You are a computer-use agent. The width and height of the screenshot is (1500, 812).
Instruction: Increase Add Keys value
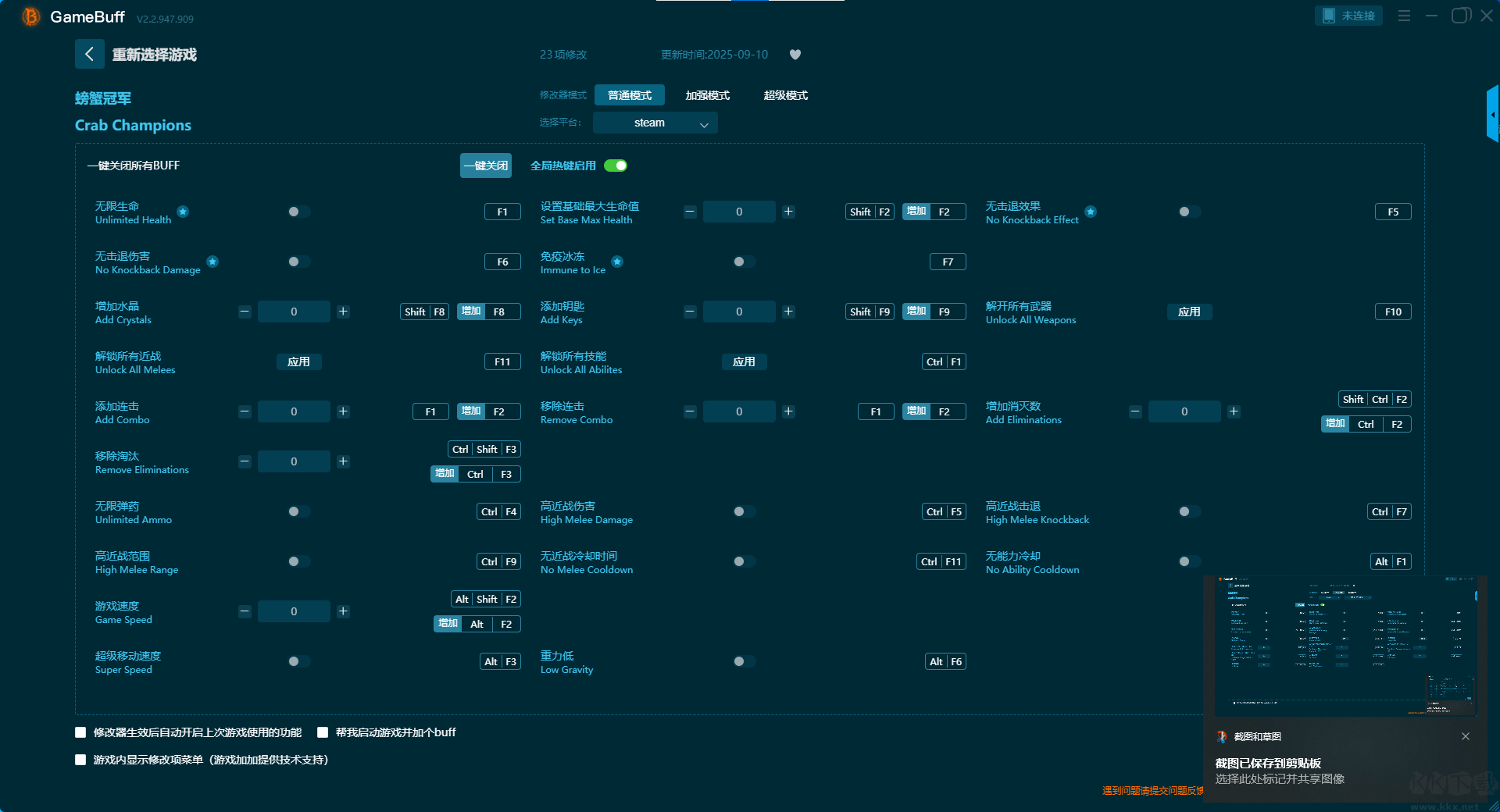coord(788,312)
